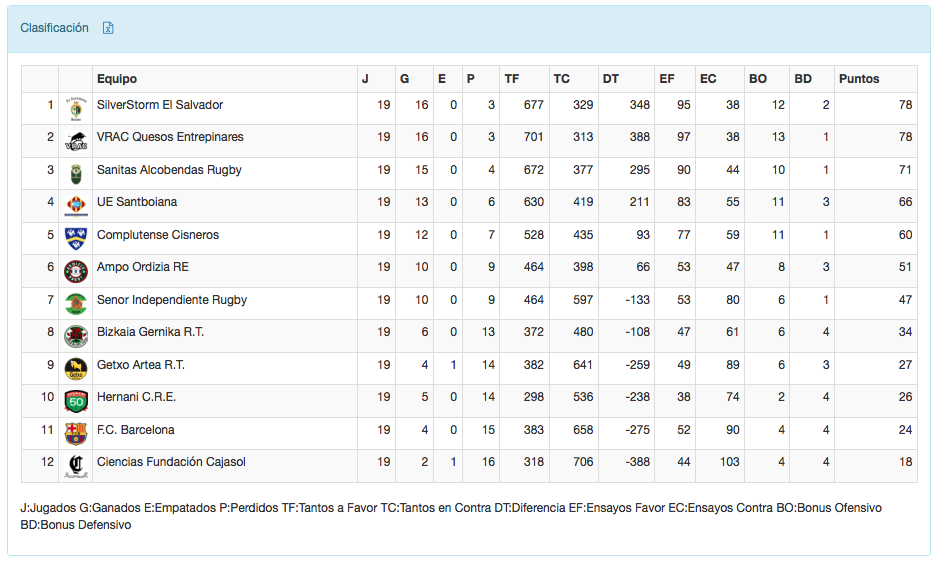Click the Sanitas Alcobendas Rugby logo
This screenshot has height=562, width=937.
click(x=75, y=173)
